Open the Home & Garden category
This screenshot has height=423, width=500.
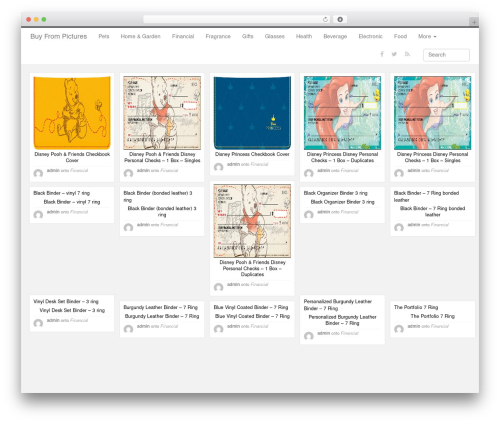140,36
